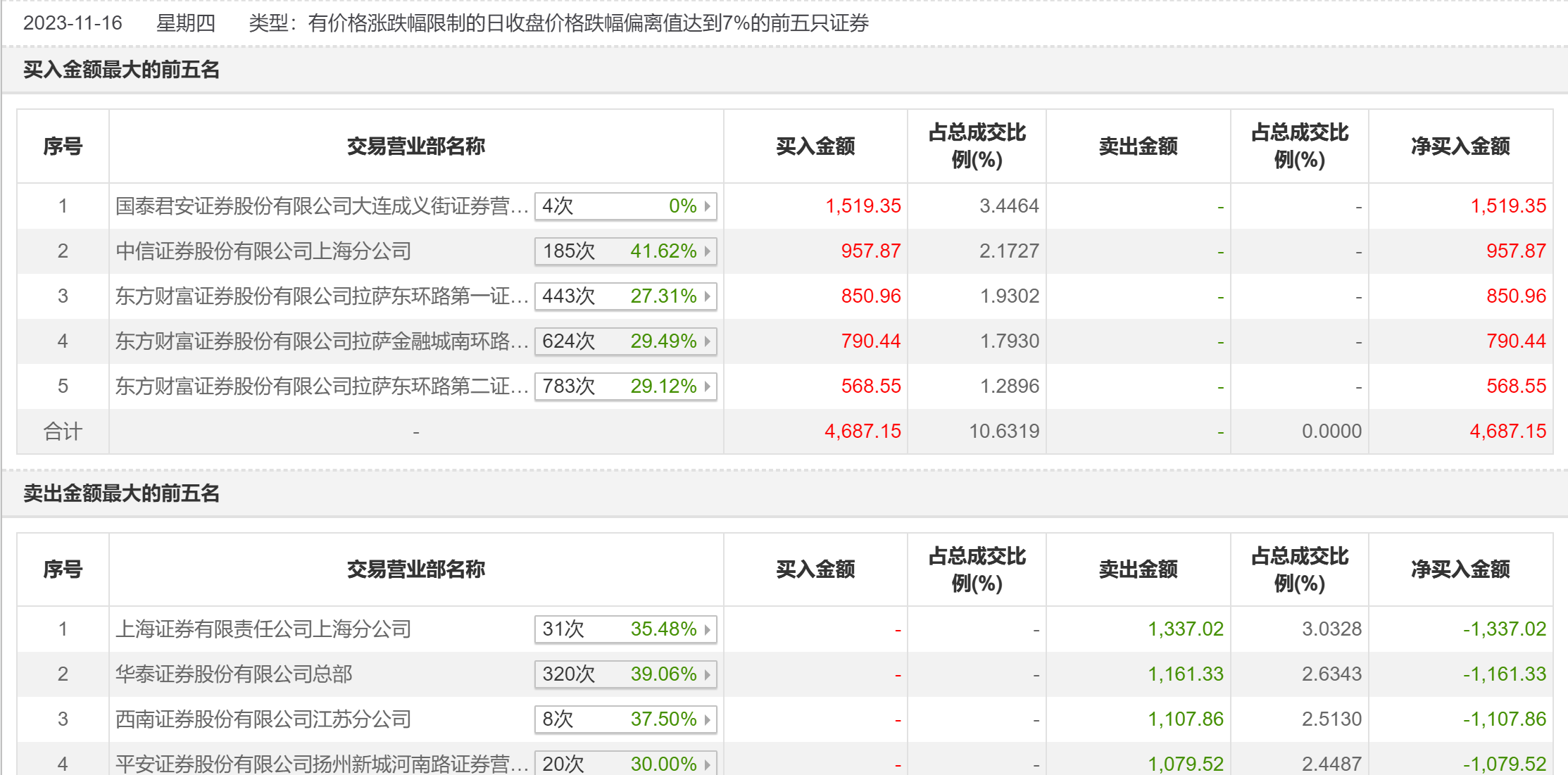Click 买入金额 header in top table
Screen dimensions: 1568x775
(815, 146)
